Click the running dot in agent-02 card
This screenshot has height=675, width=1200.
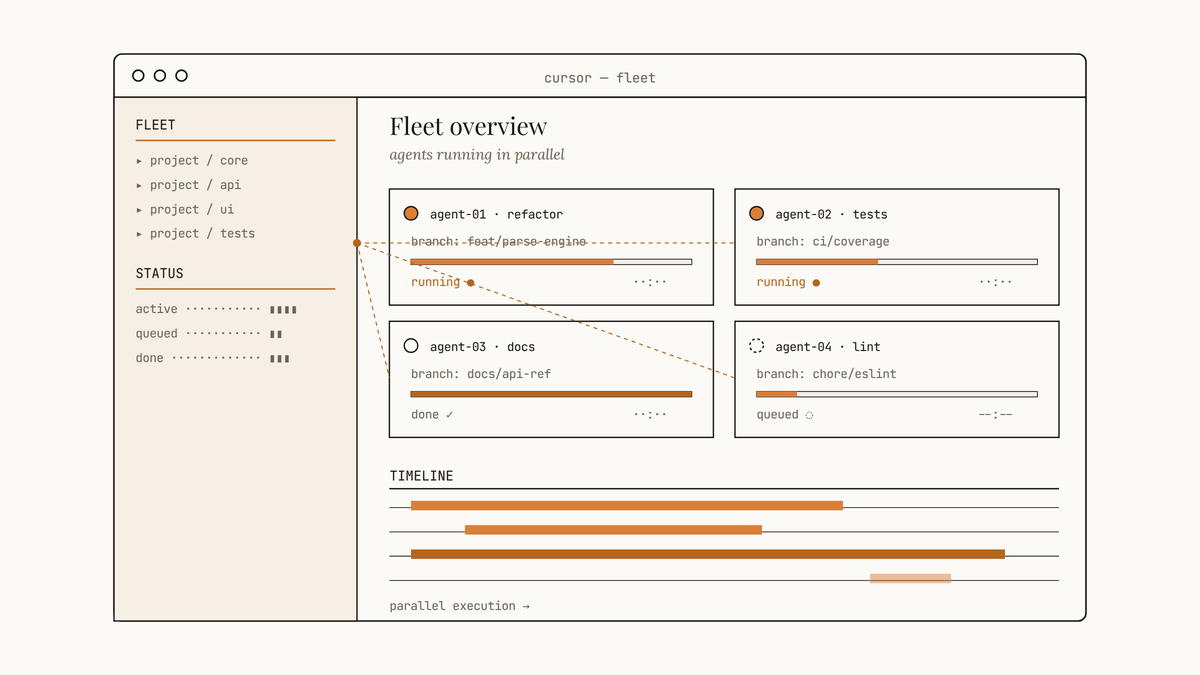pyautogui.click(x=816, y=283)
